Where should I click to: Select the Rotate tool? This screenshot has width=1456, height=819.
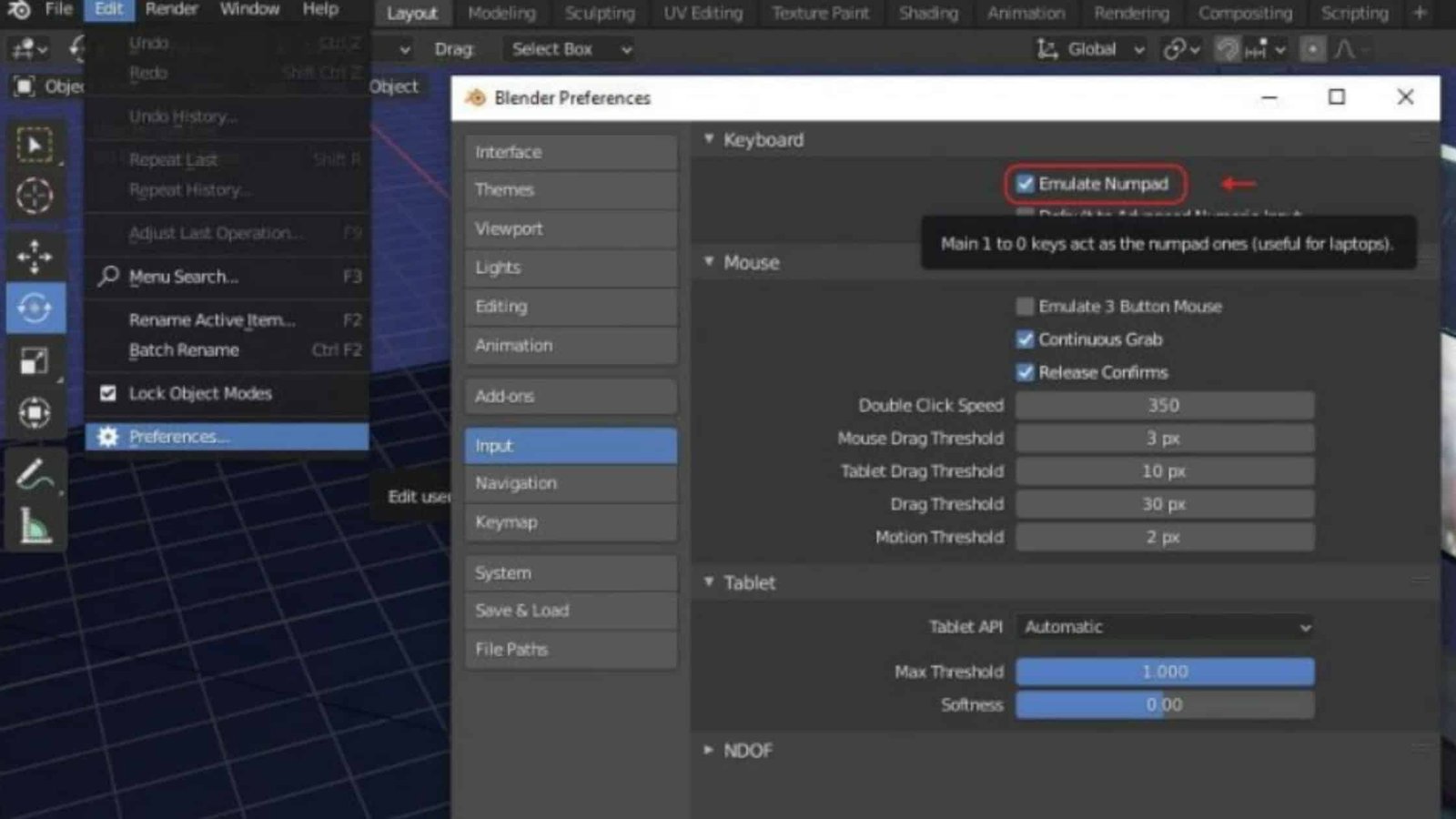[x=35, y=308]
